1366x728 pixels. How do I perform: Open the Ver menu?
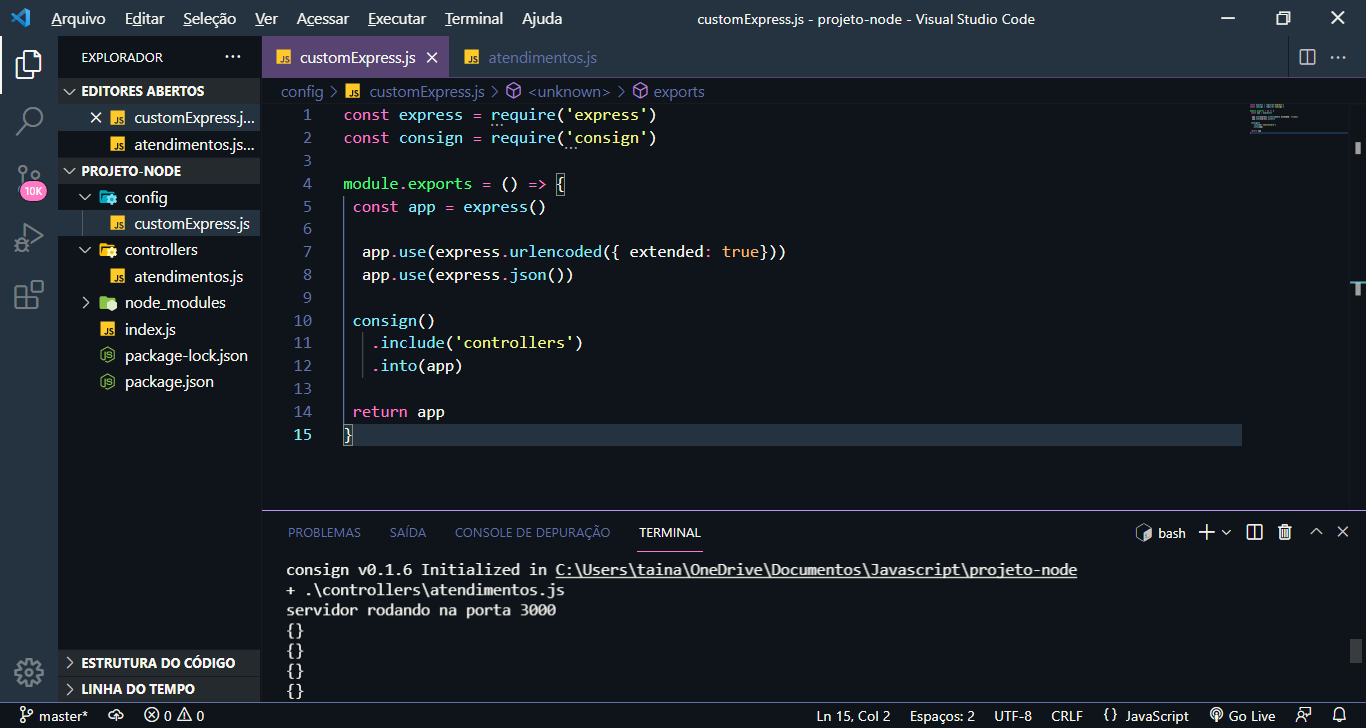click(267, 19)
